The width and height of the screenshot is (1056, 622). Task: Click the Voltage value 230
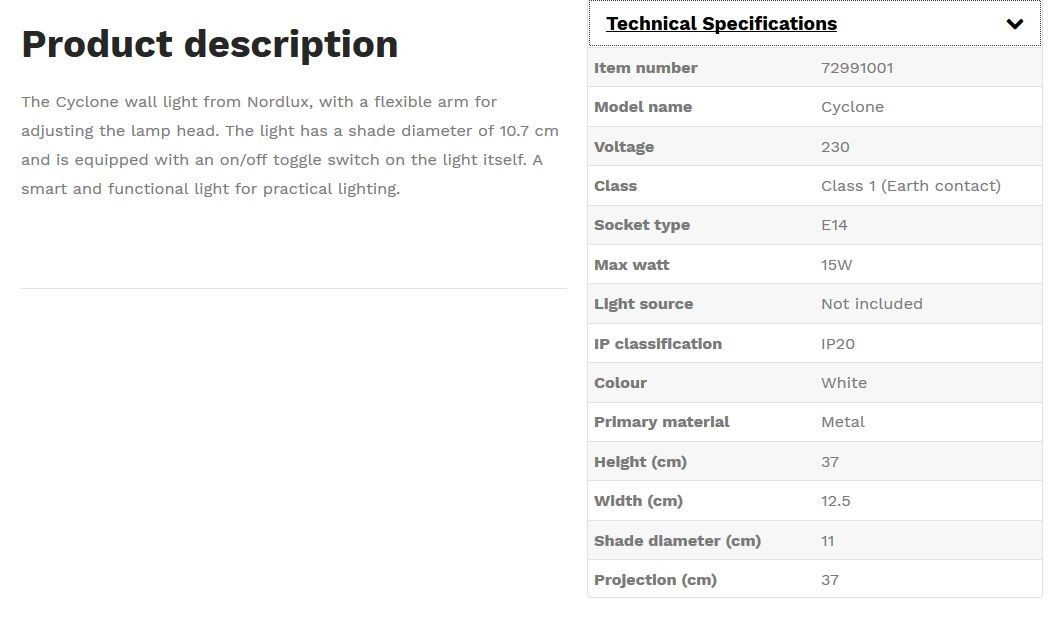click(x=835, y=147)
